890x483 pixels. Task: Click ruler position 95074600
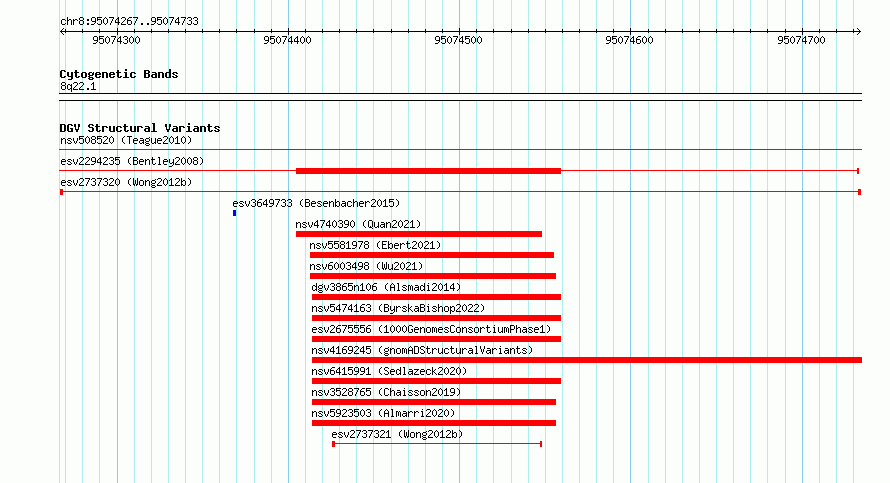[x=629, y=40]
